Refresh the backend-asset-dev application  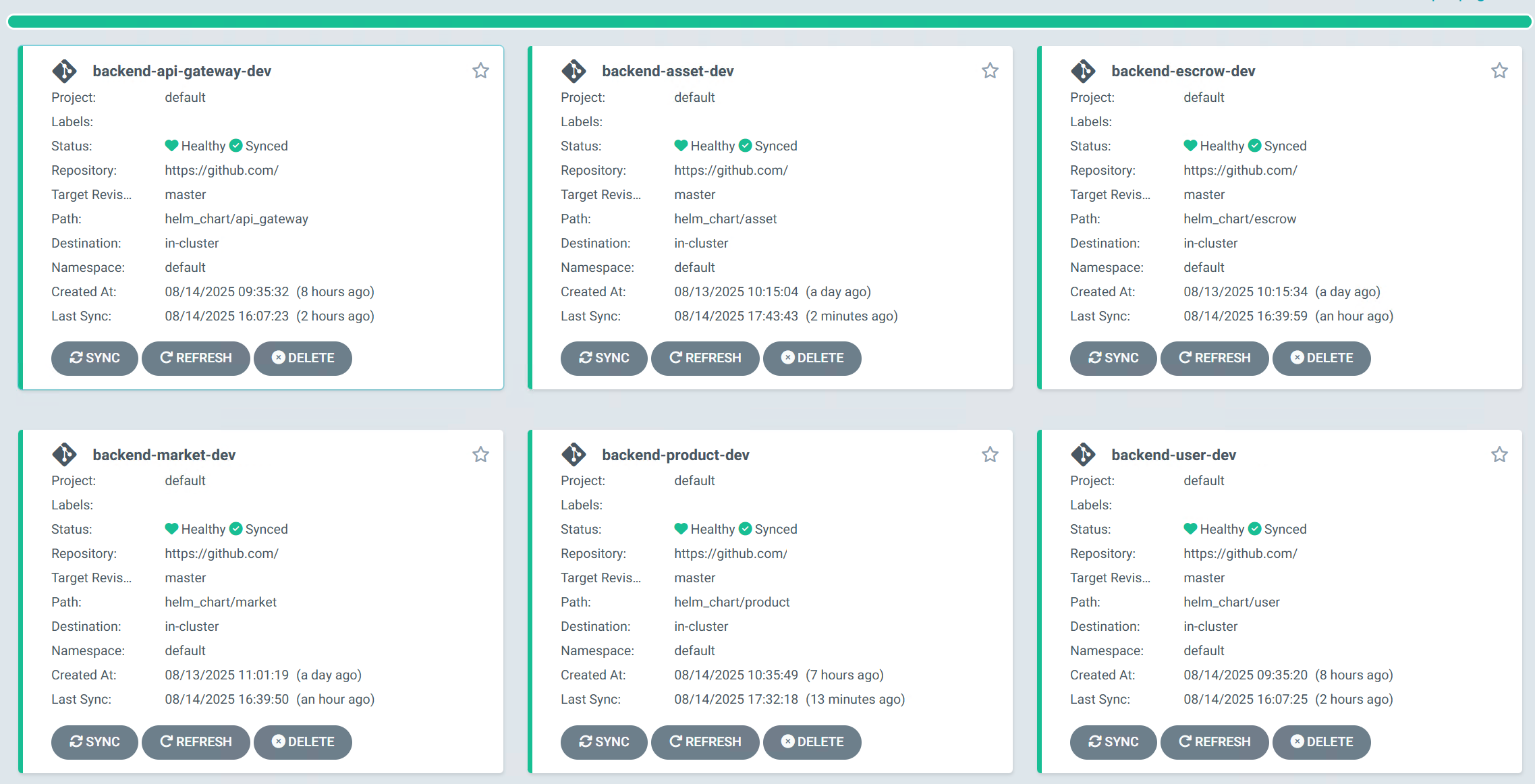point(705,358)
